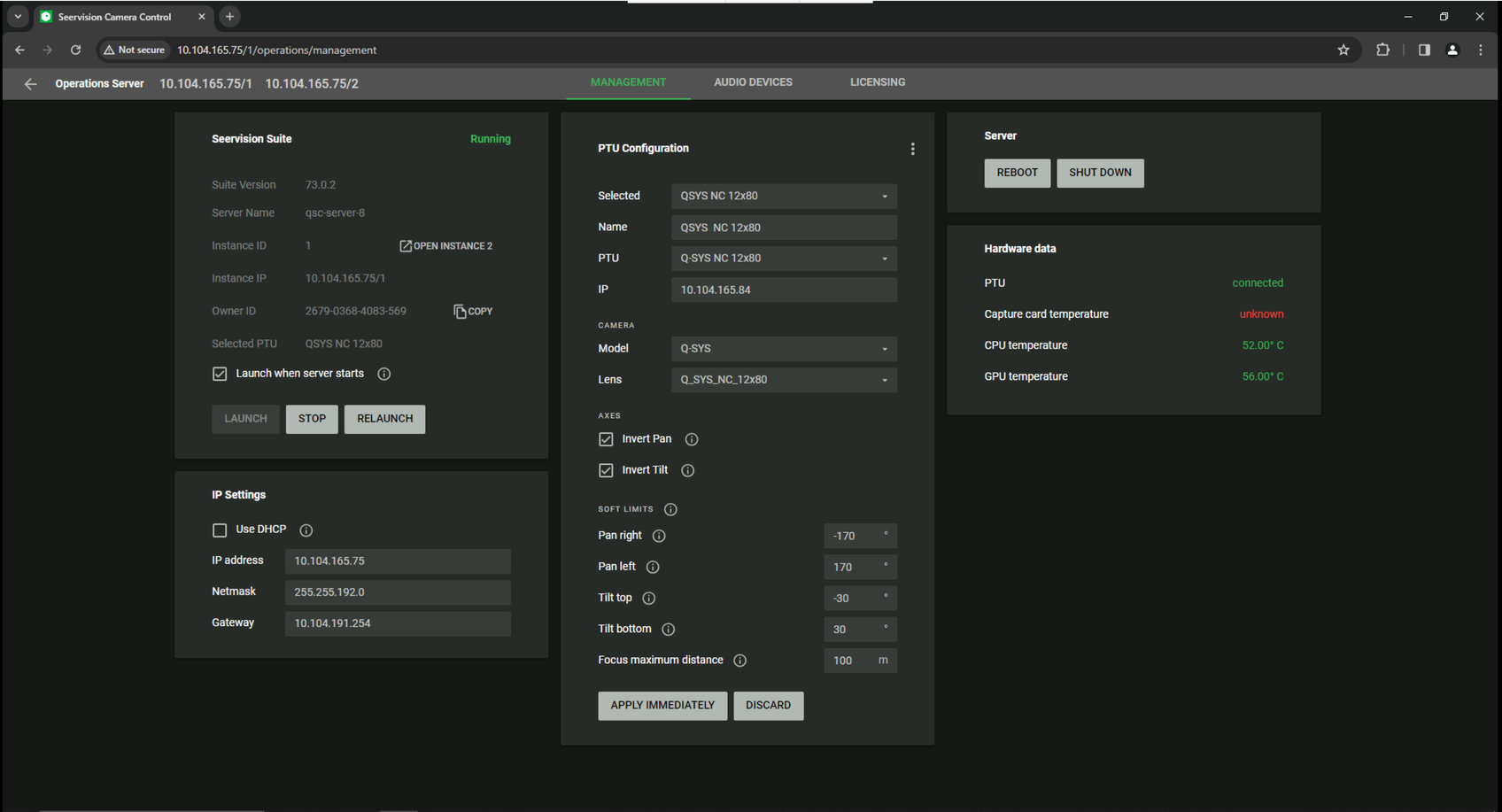Open the Lens dropdown

click(x=783, y=380)
